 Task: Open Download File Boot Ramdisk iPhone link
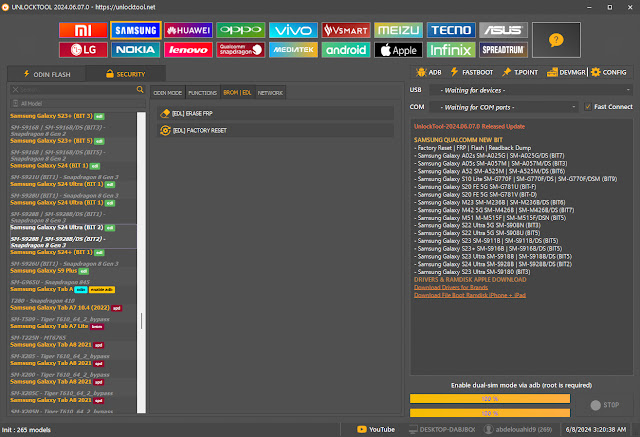click(x=470, y=295)
